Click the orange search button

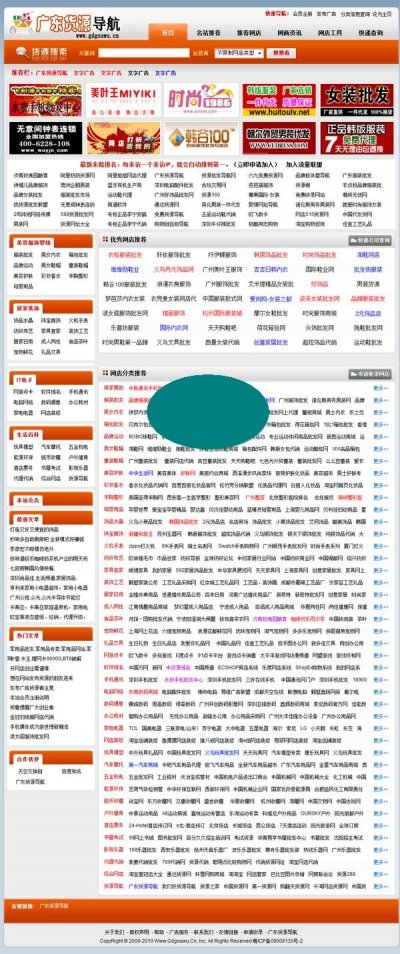click(x=281, y=54)
